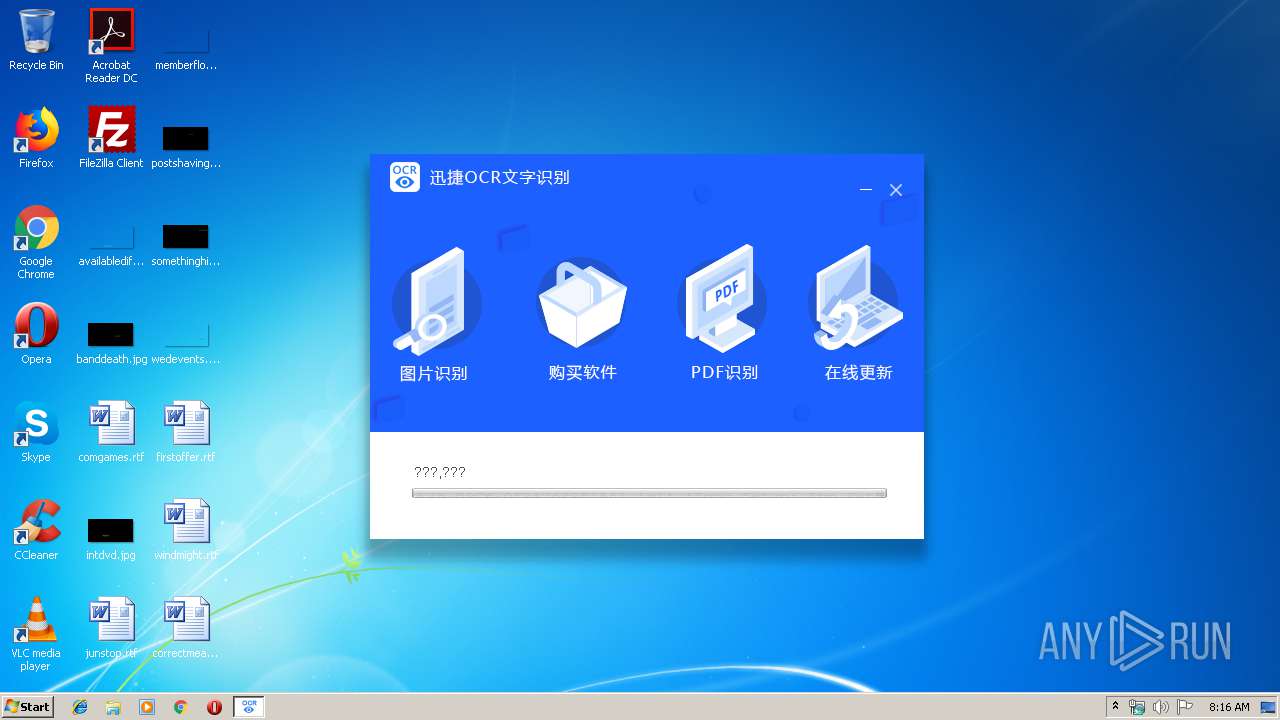1280x720 pixels.
Task: Select VLC media player desktop shortcut
Action: [36, 635]
